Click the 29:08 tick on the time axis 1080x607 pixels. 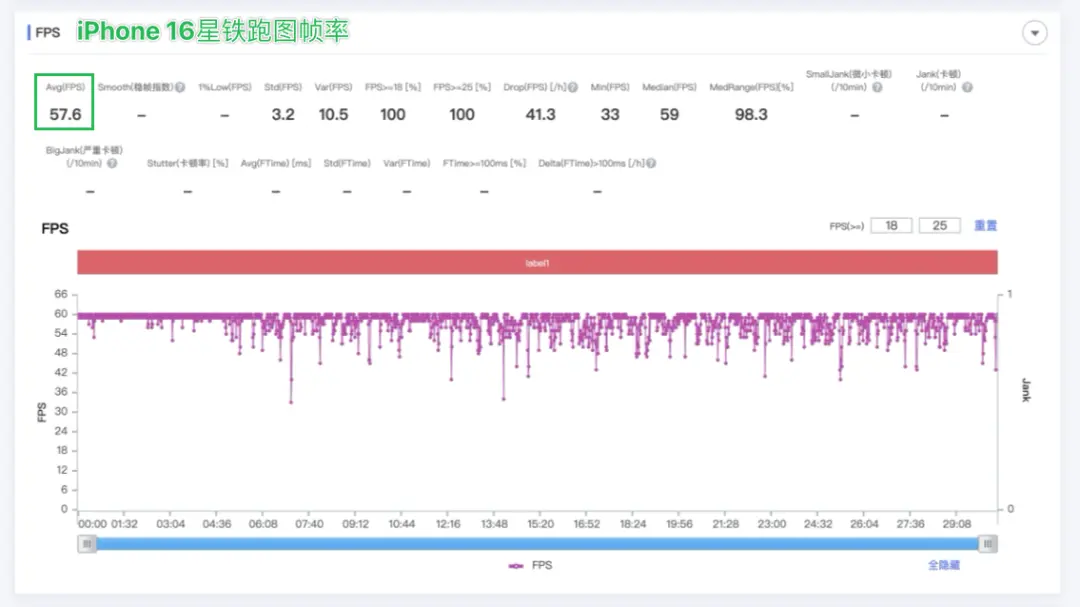pyautogui.click(x=957, y=524)
